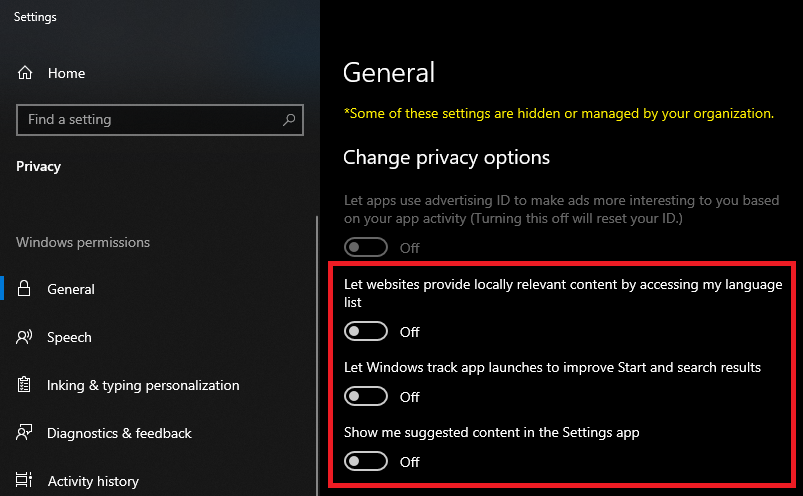Open the Speech settings page
The image size is (803, 496).
pos(69,337)
